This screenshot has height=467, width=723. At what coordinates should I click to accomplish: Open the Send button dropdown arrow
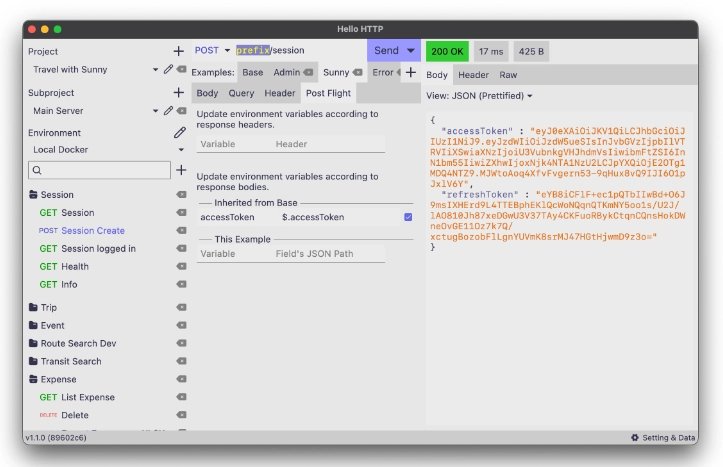click(x=411, y=51)
